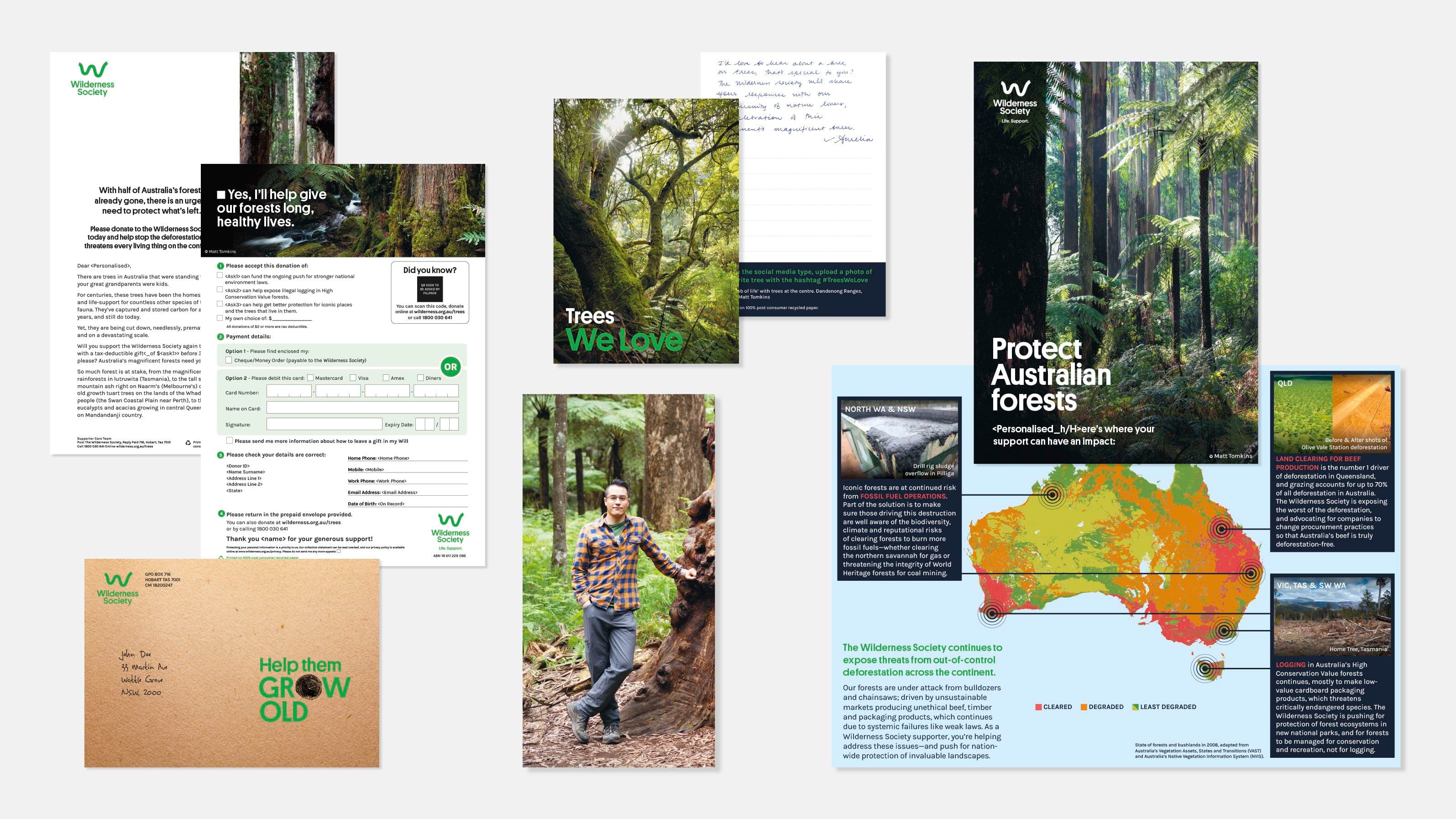Click the Name on Card field
The width and height of the screenshot is (1456, 819).
362,408
